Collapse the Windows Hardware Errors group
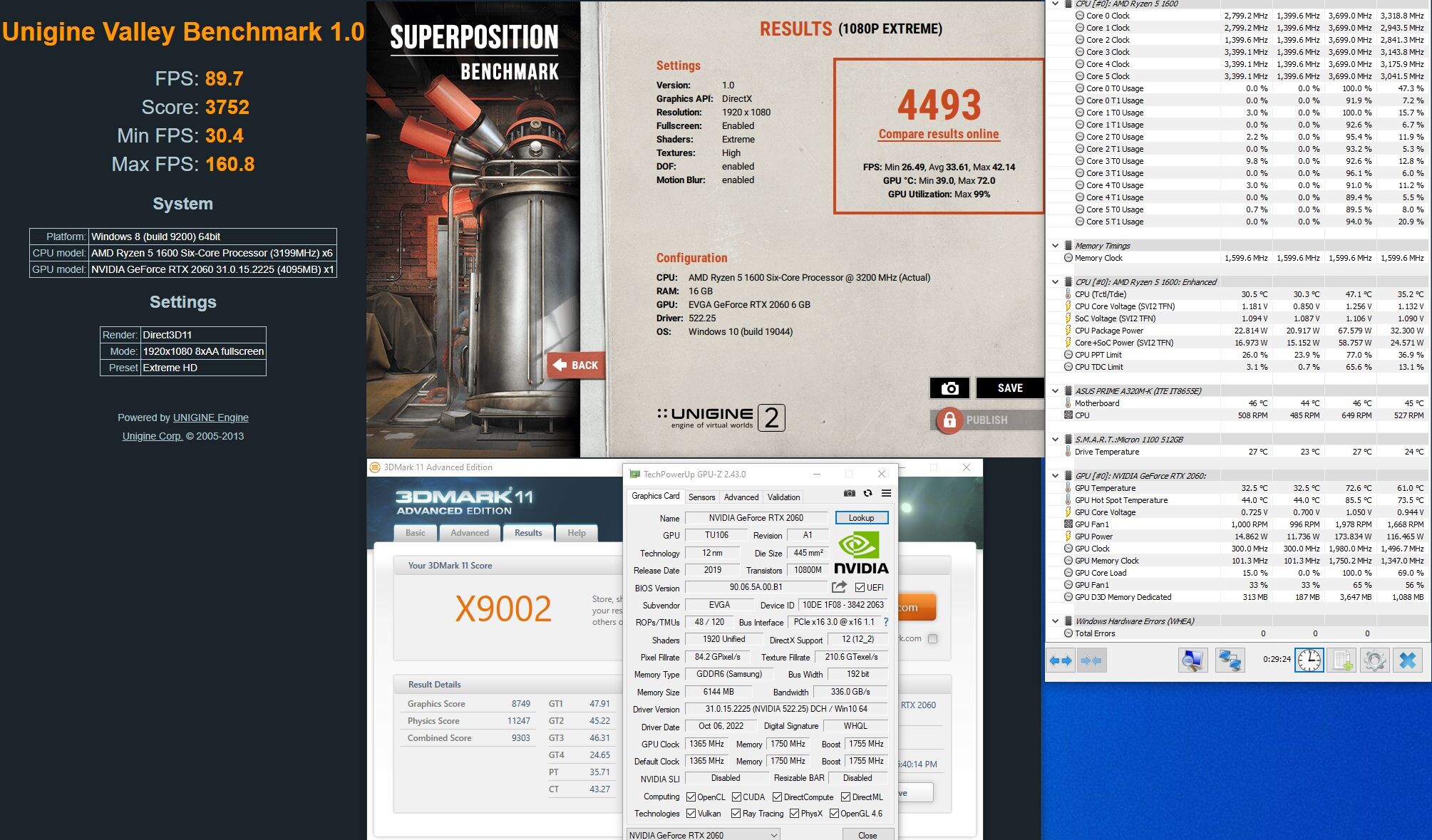The width and height of the screenshot is (1432, 840). tap(1055, 621)
